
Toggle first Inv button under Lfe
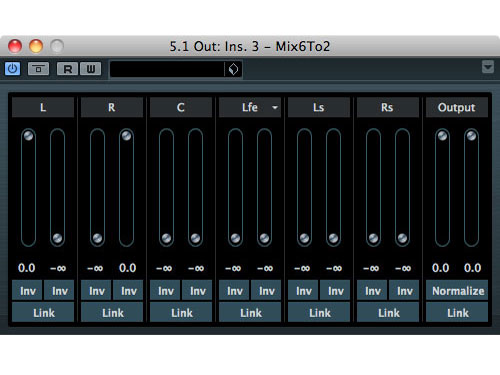(x=234, y=291)
